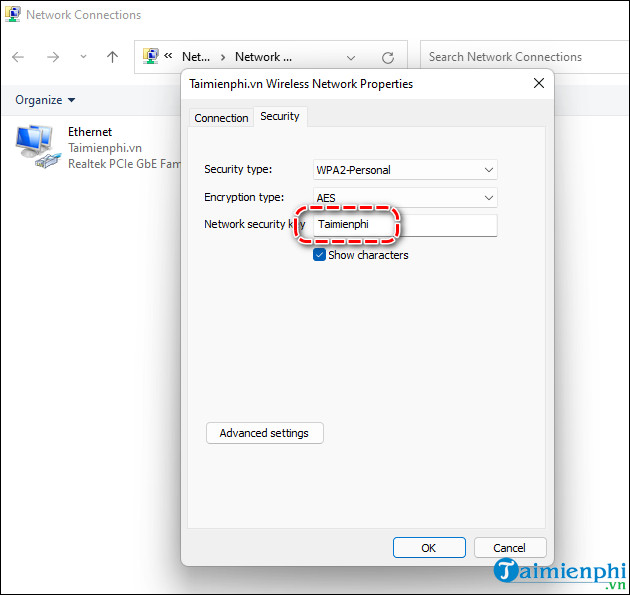Refresh the Network Connections view
The image size is (630, 595).
[388, 58]
